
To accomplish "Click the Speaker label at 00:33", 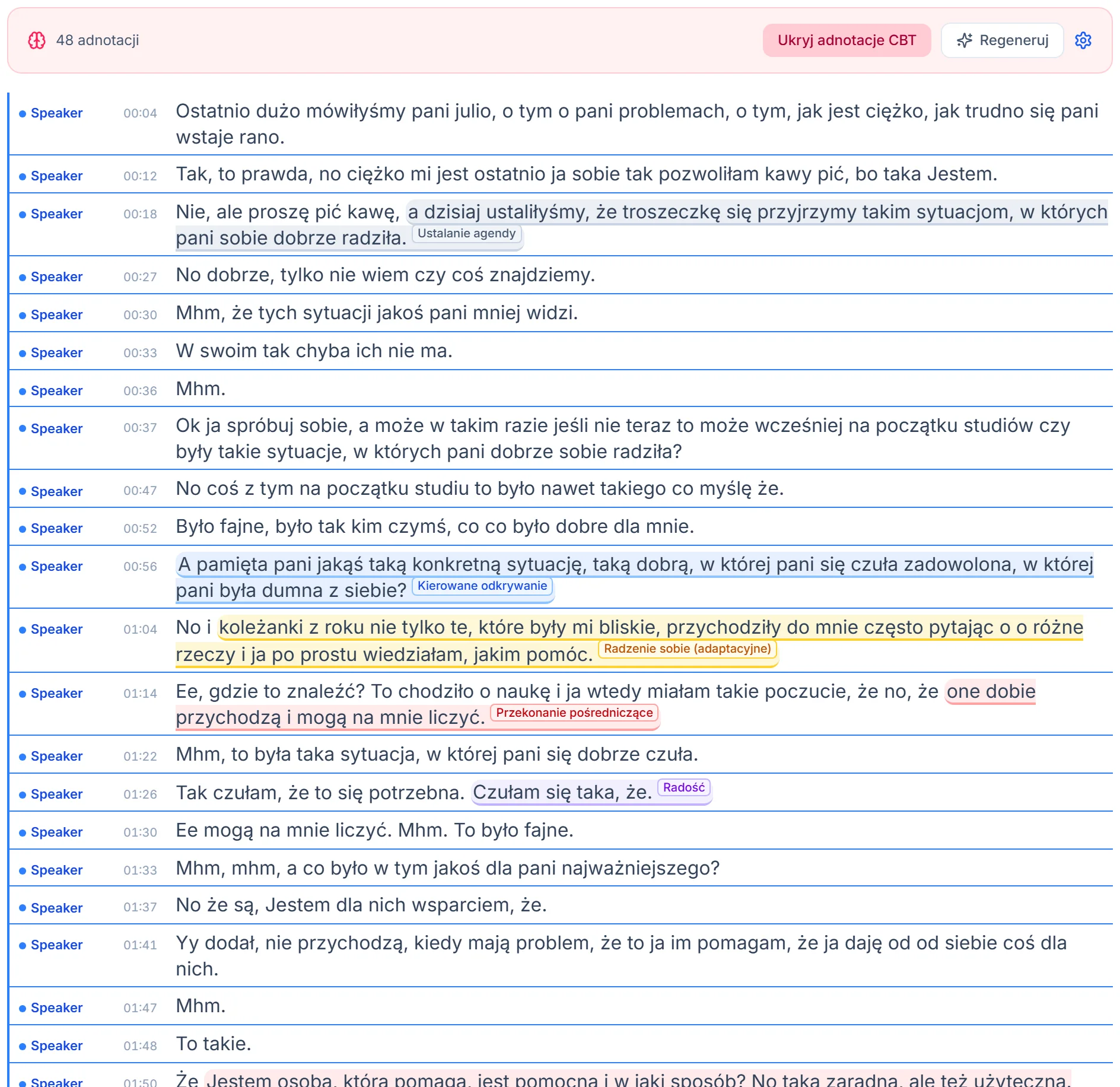I will tap(56, 352).
